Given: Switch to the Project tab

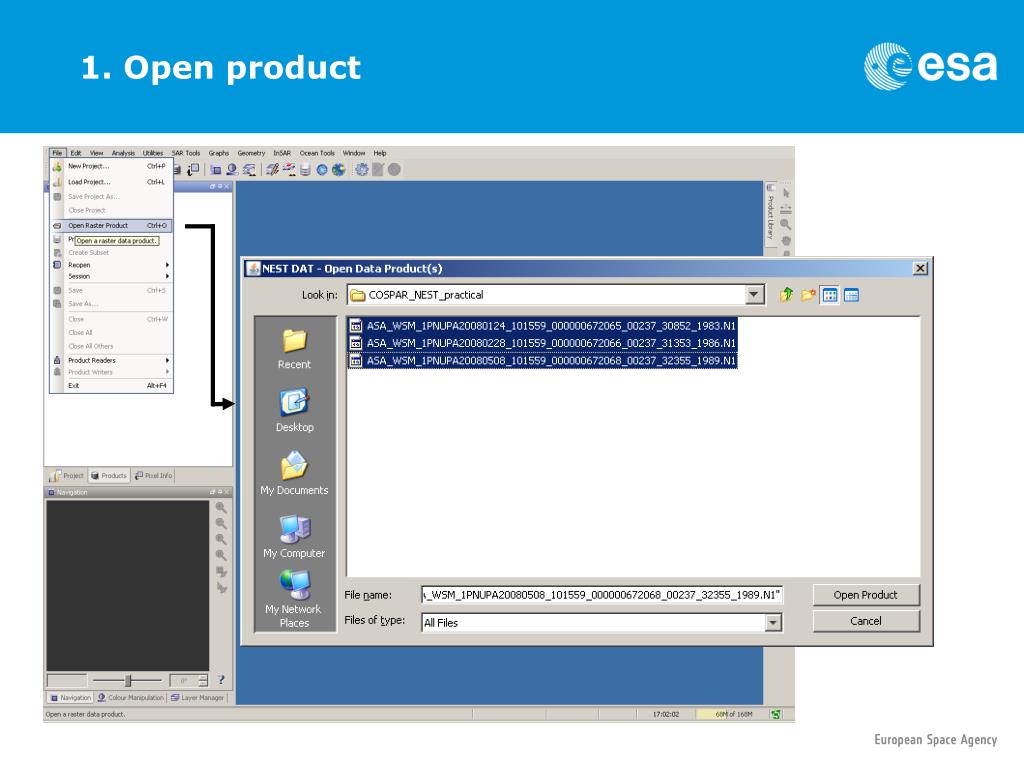Looking at the screenshot, I should [67, 475].
